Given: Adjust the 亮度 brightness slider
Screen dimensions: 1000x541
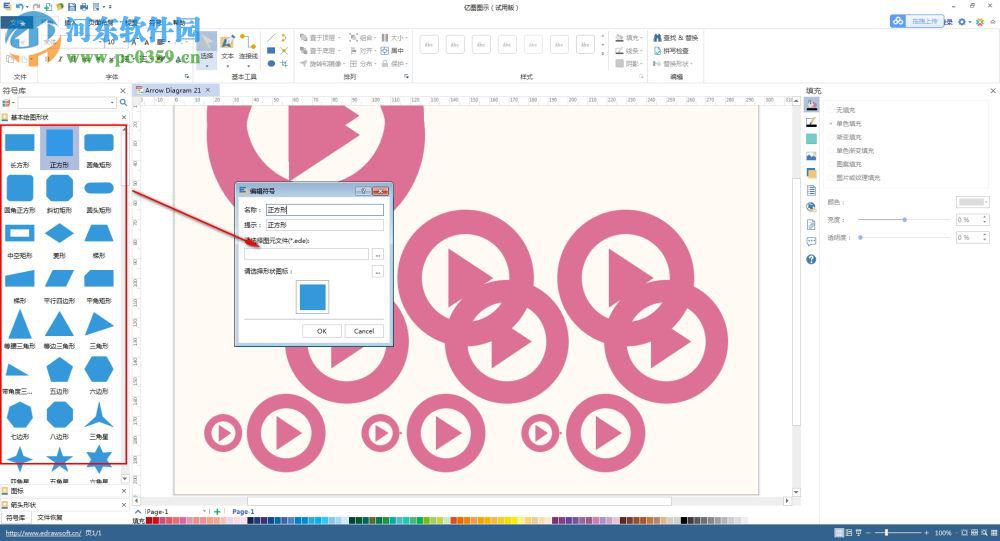Looking at the screenshot, I should point(904,219).
